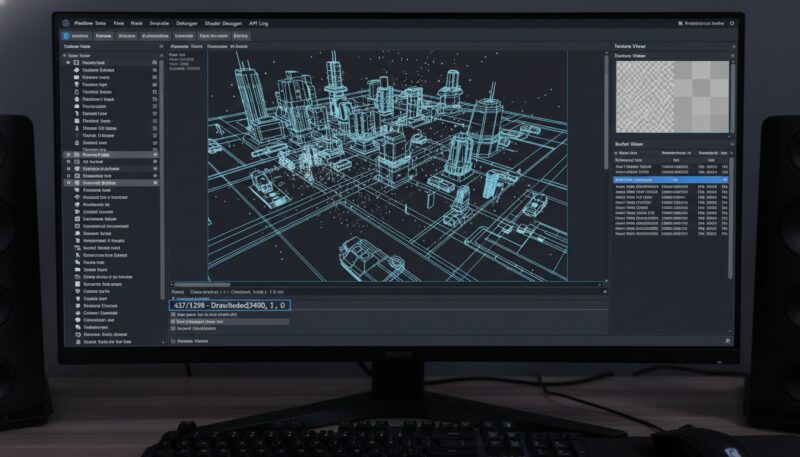800x457 pixels.
Task: Click the second button in the toolbar row
Action: 97,35
